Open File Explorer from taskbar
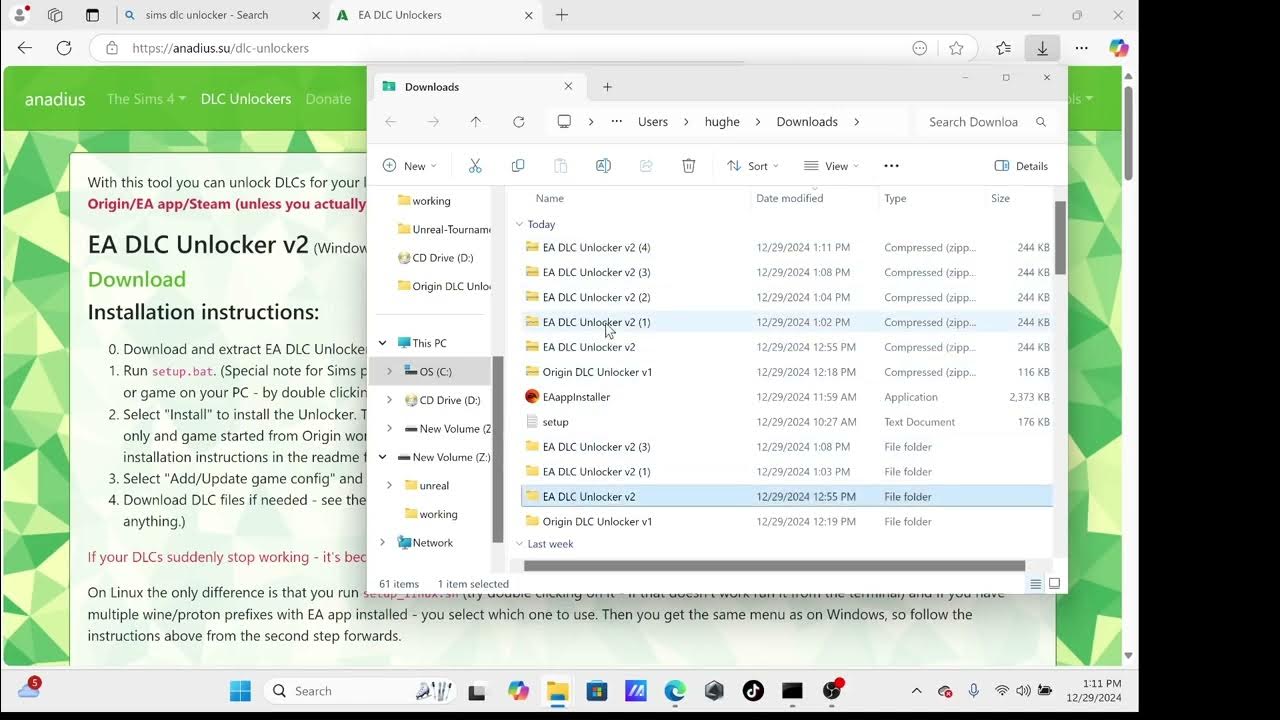The width and height of the screenshot is (1280, 720). (x=557, y=691)
